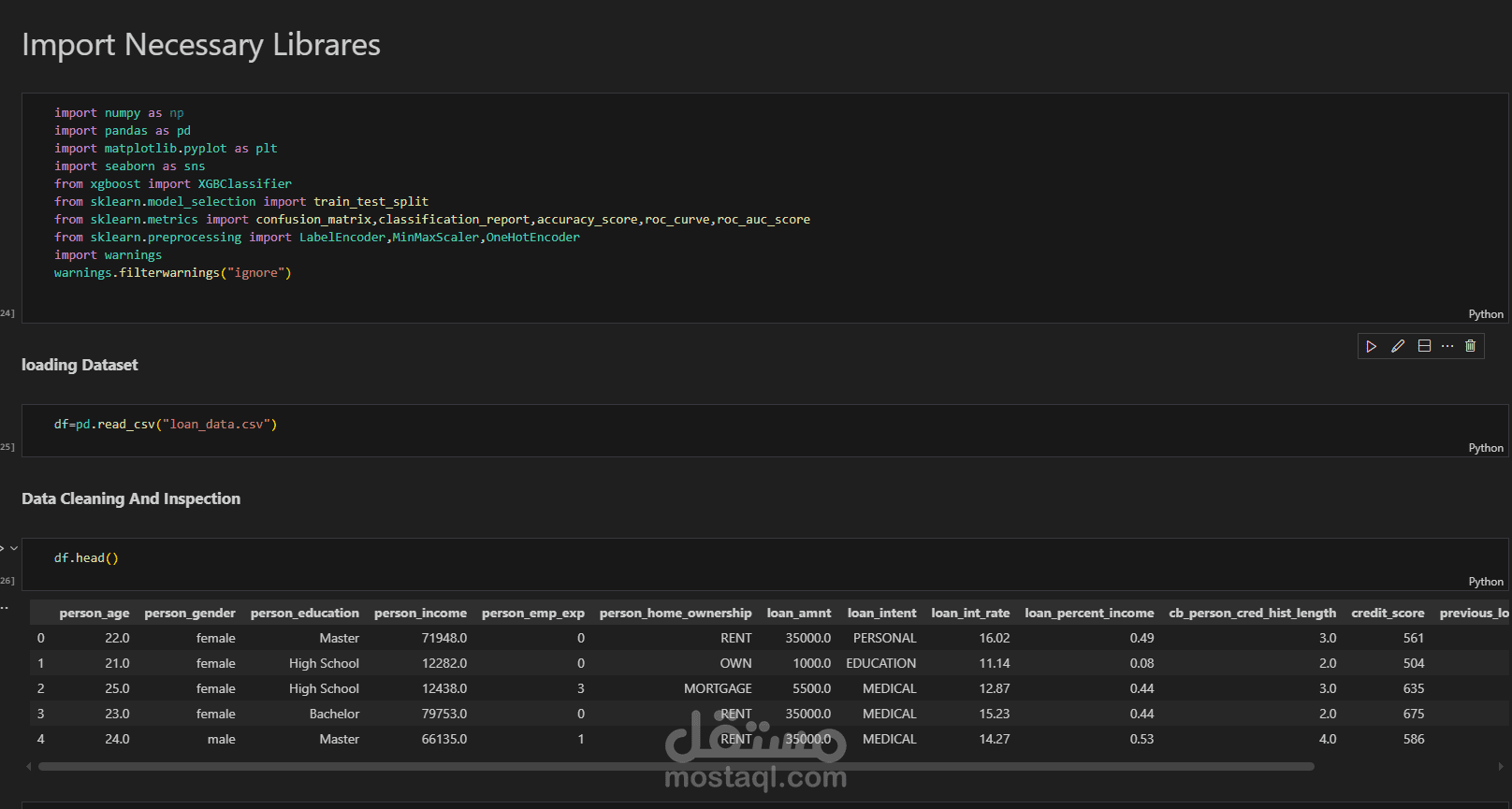Click the person_education column header

305,614
